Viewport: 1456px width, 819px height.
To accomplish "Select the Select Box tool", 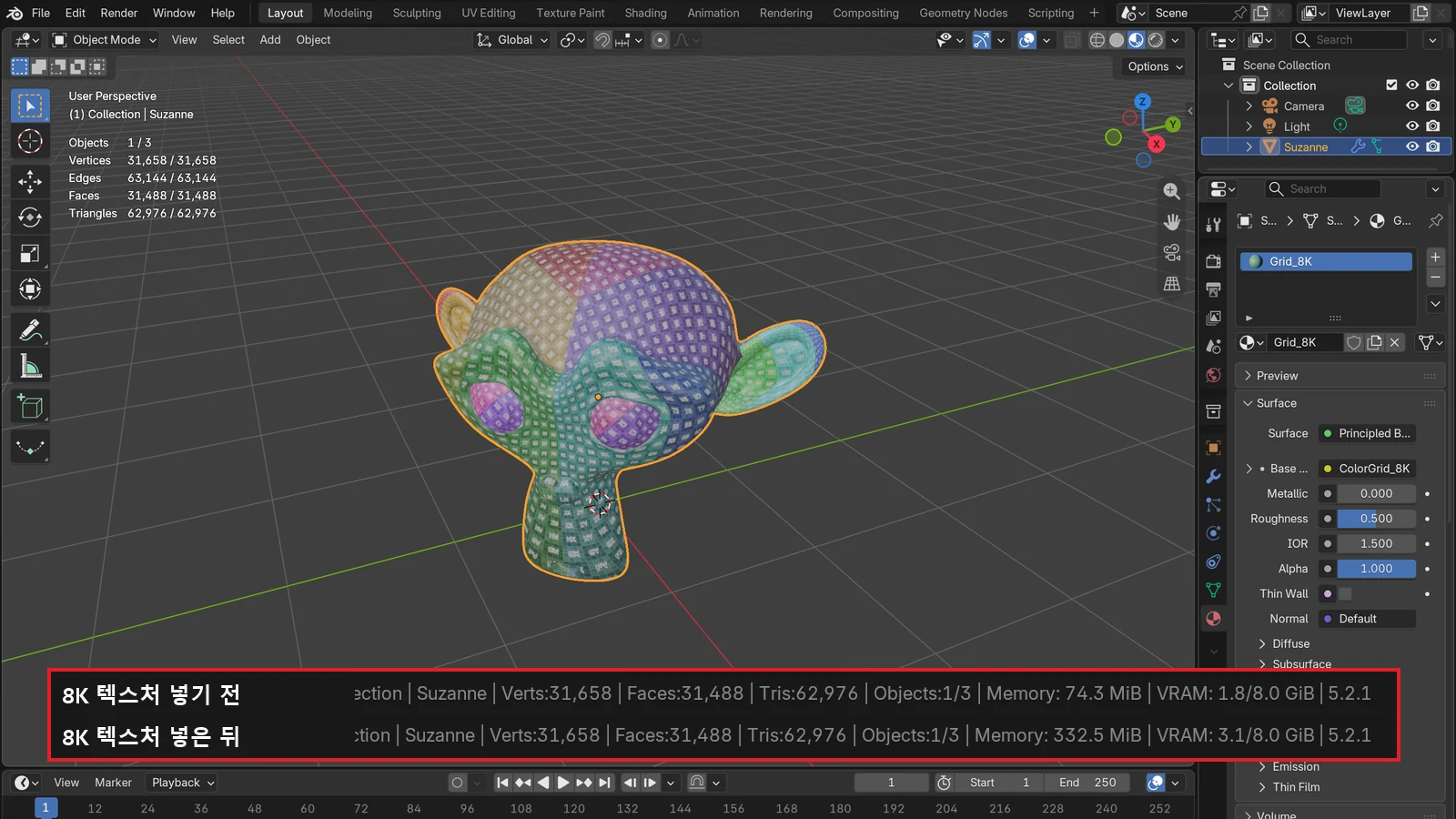I will (x=30, y=106).
